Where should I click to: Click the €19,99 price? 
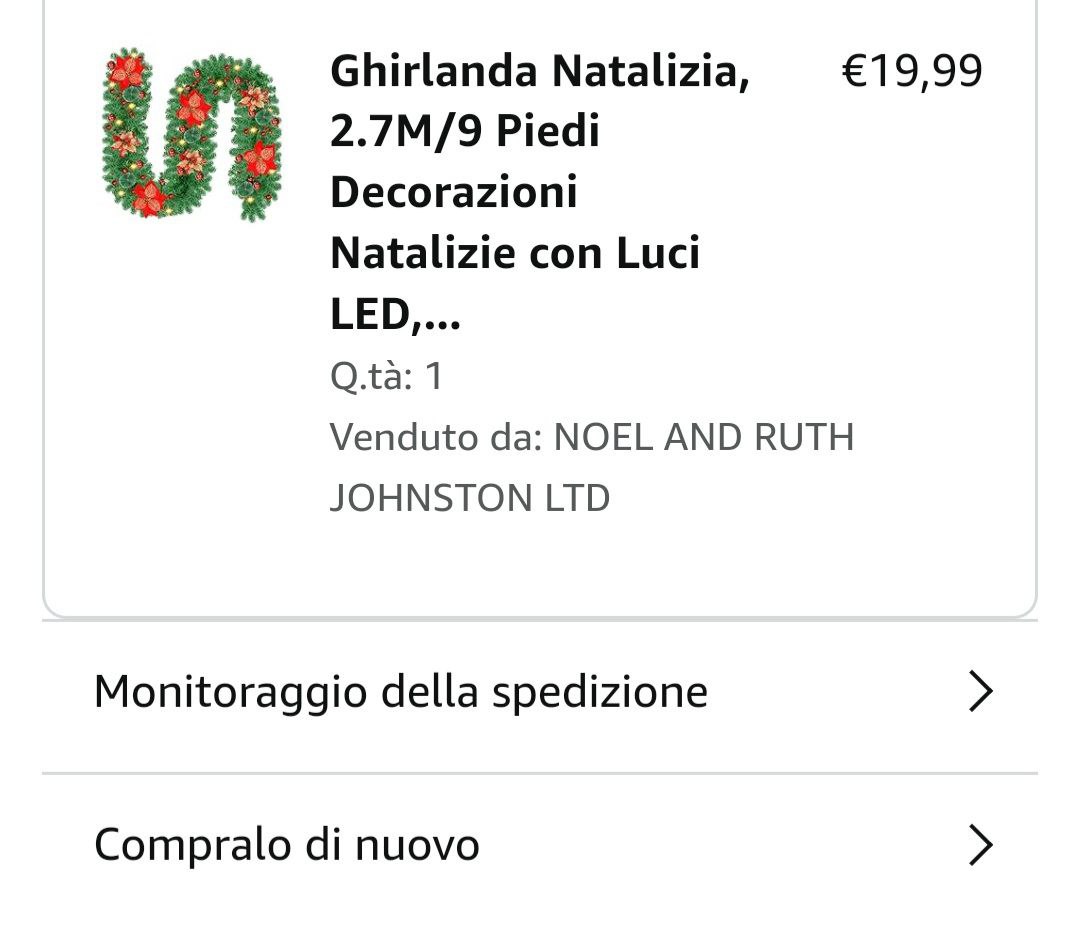click(x=912, y=72)
